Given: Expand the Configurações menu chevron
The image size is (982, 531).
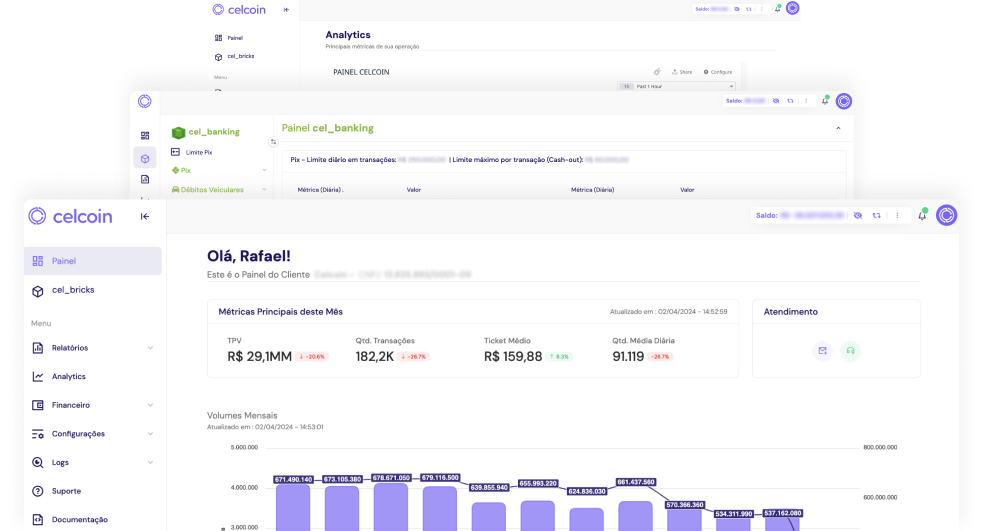Looking at the screenshot, I should (x=150, y=434).
